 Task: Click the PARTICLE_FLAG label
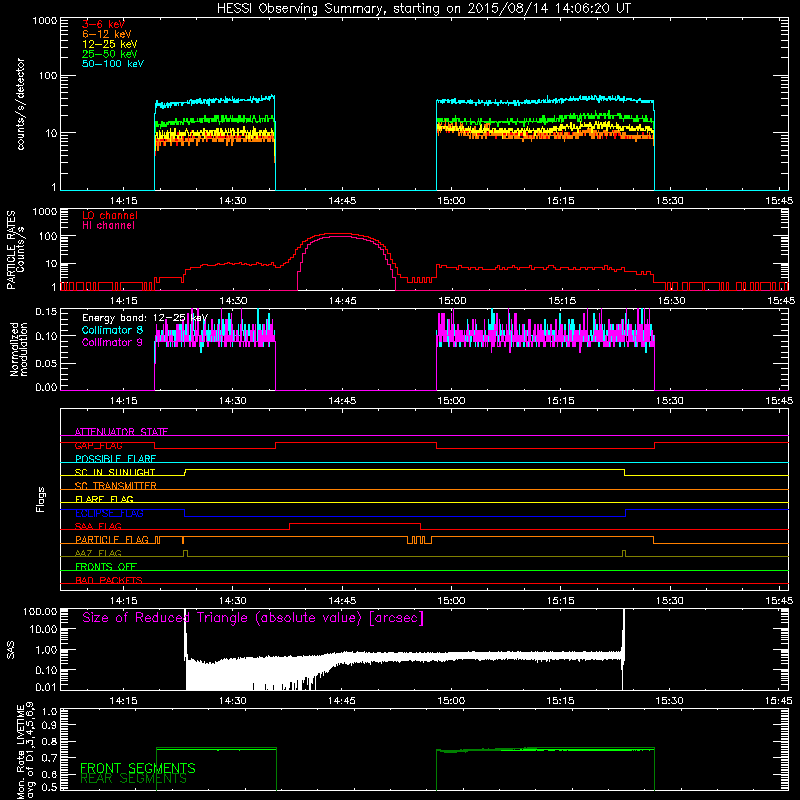(x=112, y=539)
